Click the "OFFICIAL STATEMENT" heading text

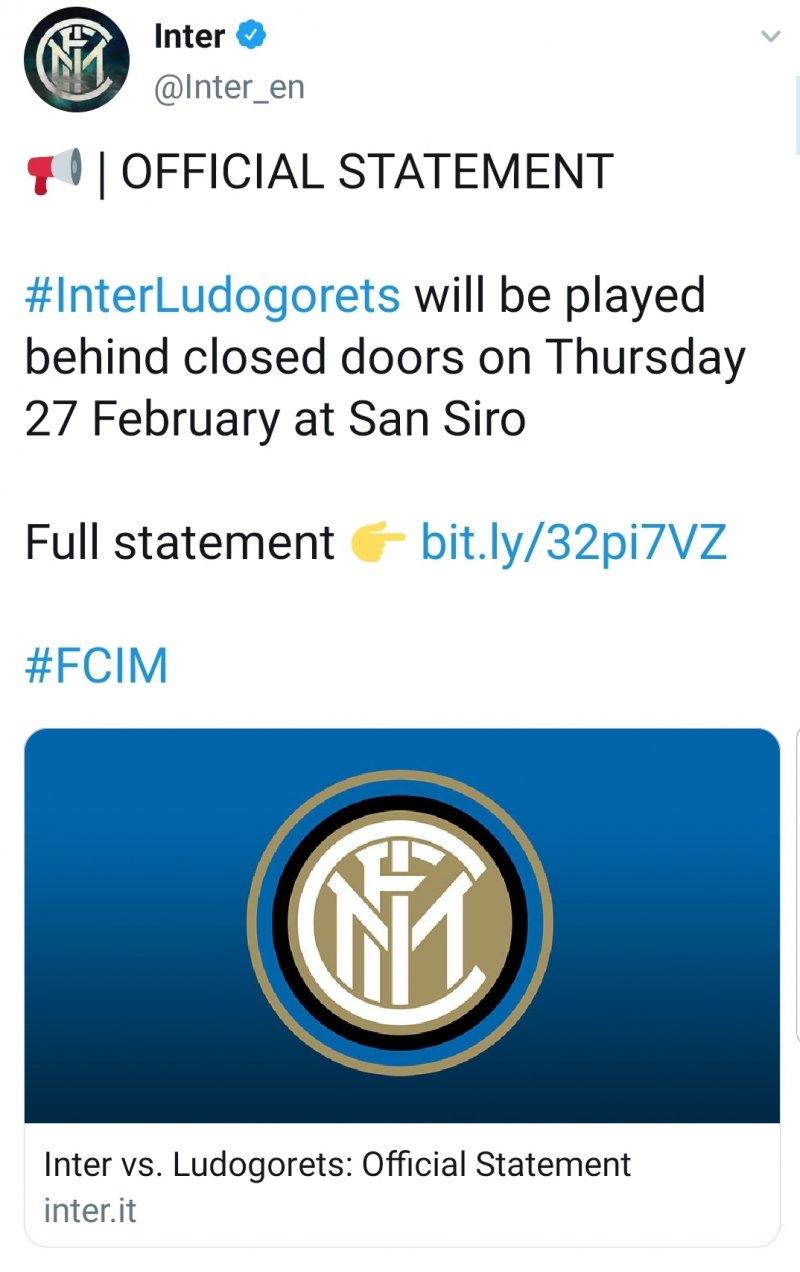[x=366, y=173]
